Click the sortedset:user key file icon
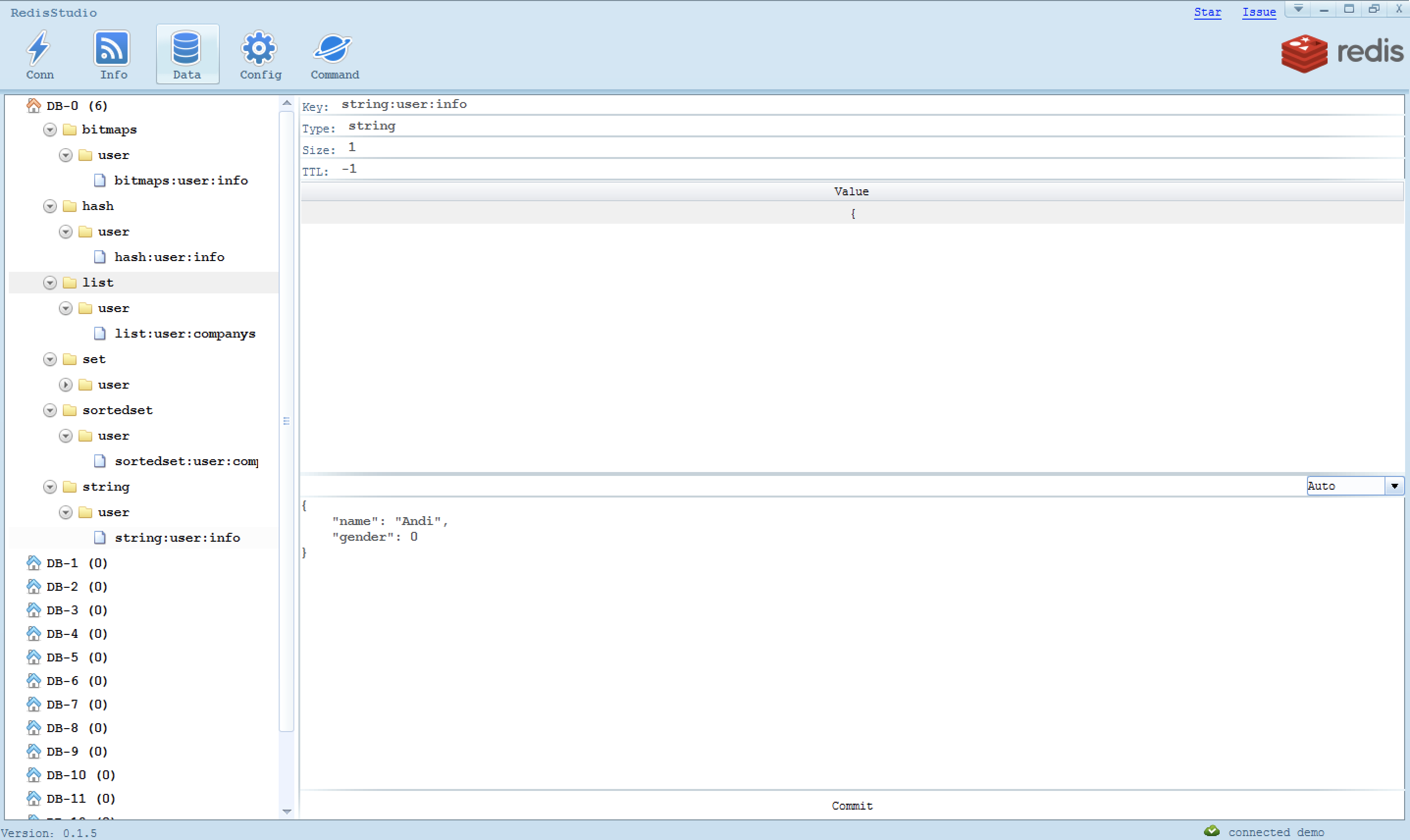 pyautogui.click(x=100, y=461)
